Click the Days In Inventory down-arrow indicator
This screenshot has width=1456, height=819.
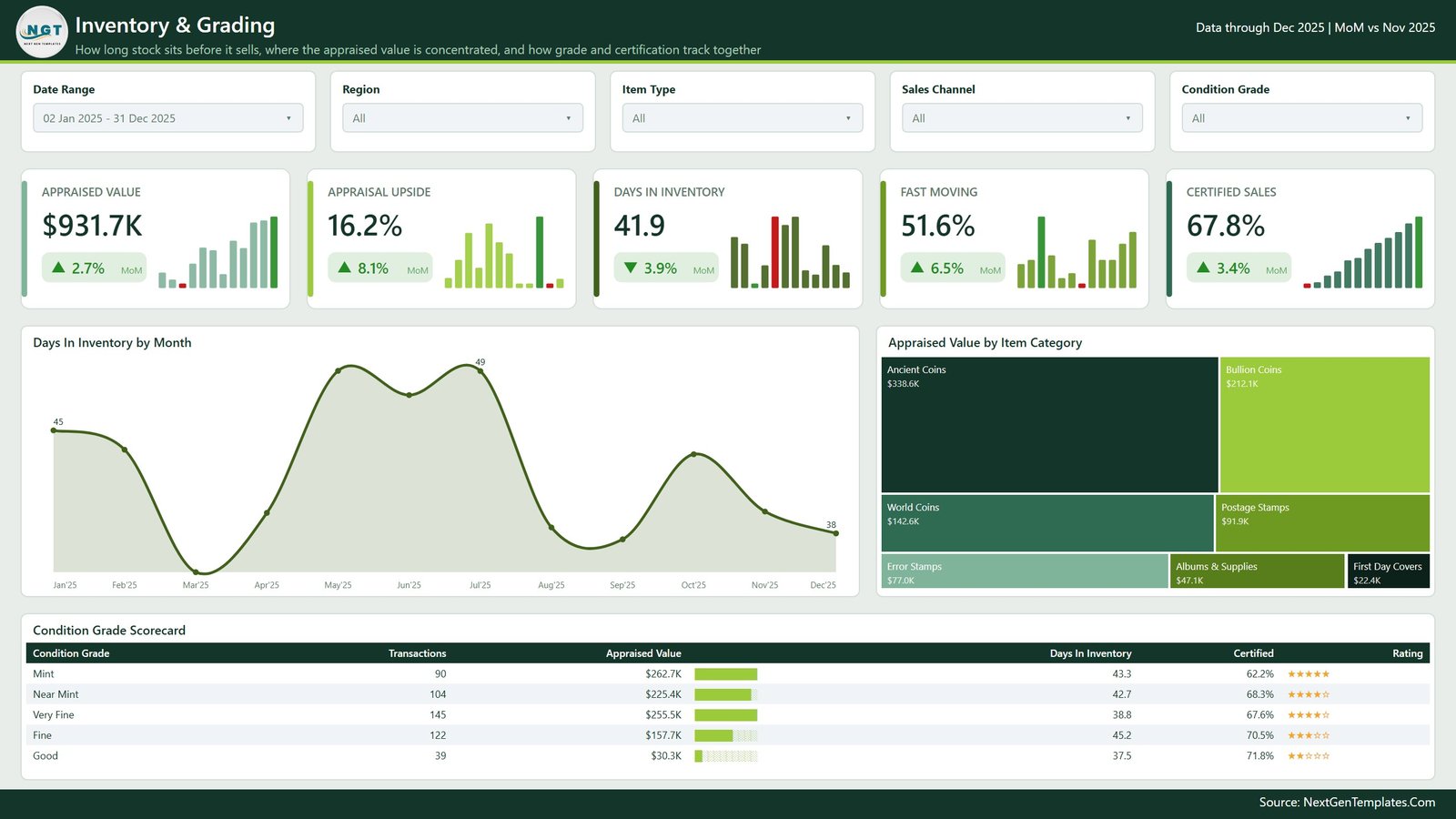tap(631, 268)
